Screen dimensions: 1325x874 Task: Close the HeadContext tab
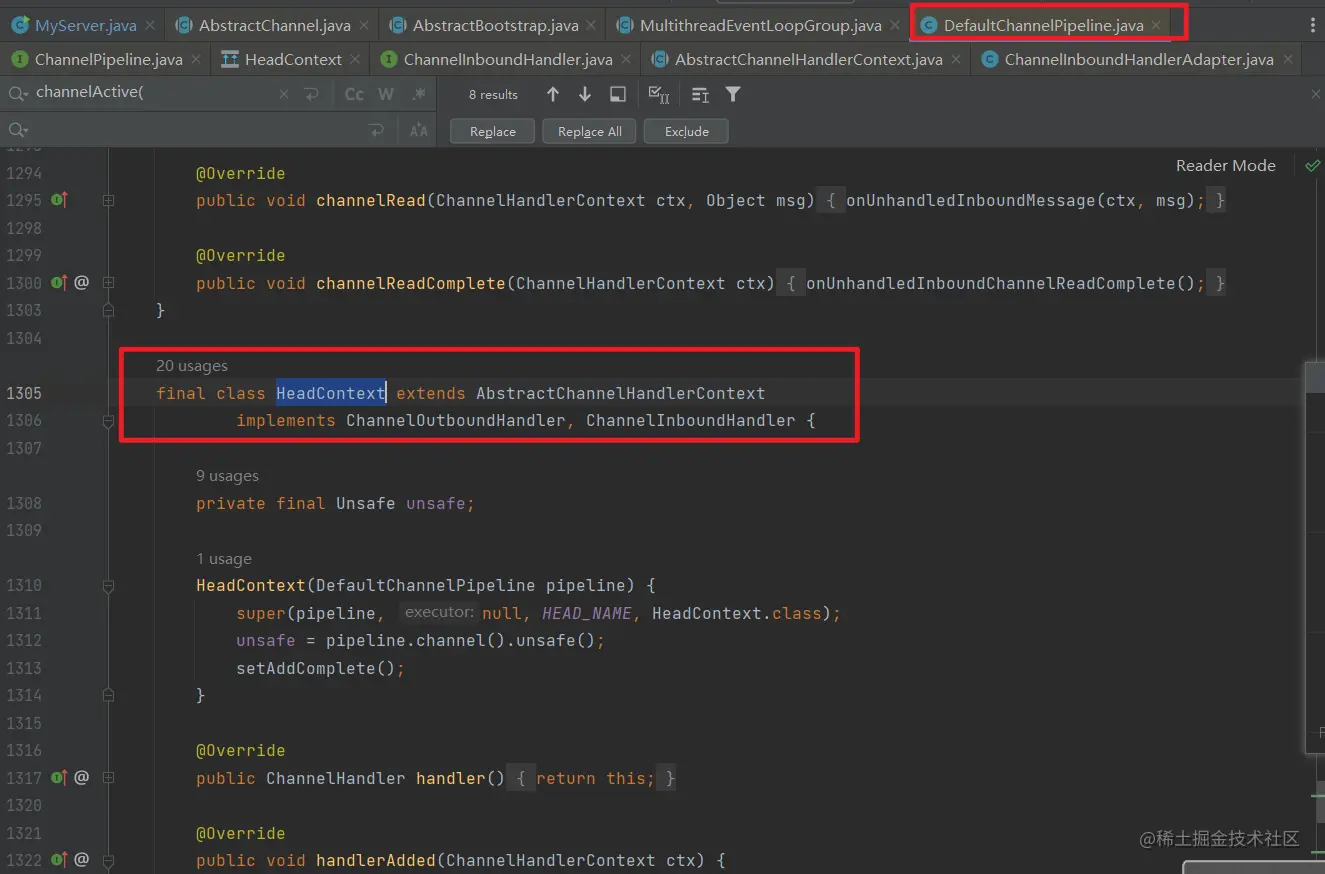(354, 59)
